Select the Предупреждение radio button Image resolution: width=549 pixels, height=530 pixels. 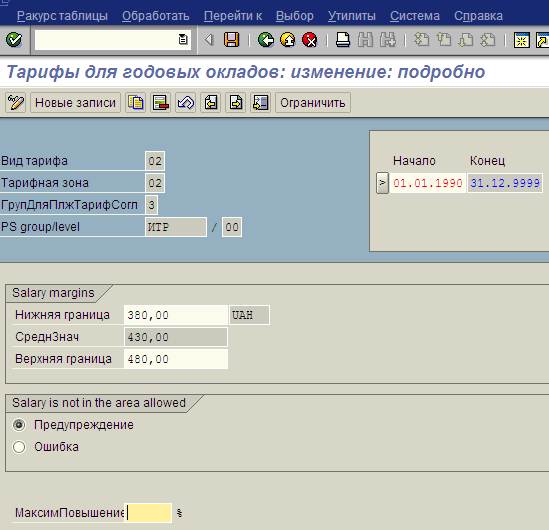(19, 425)
